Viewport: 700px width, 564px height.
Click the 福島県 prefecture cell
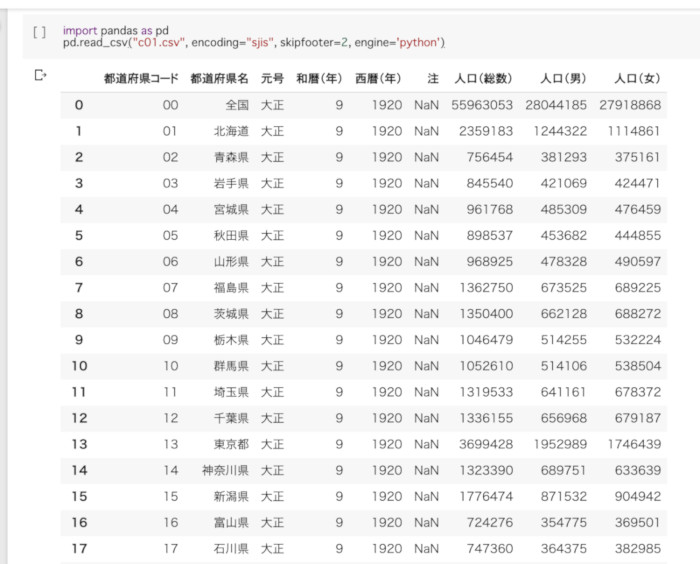231,288
